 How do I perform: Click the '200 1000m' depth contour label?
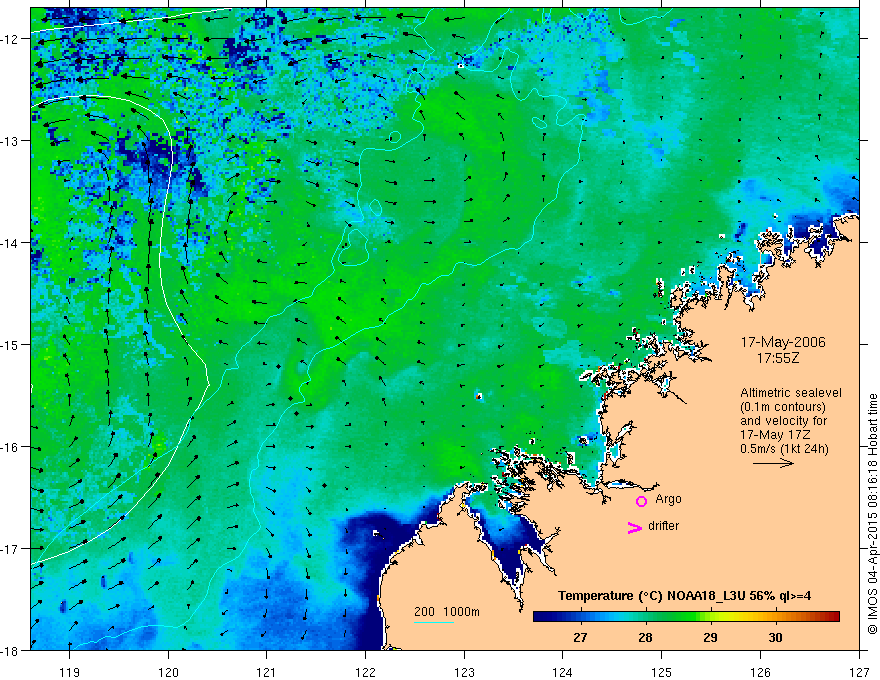click(447, 611)
